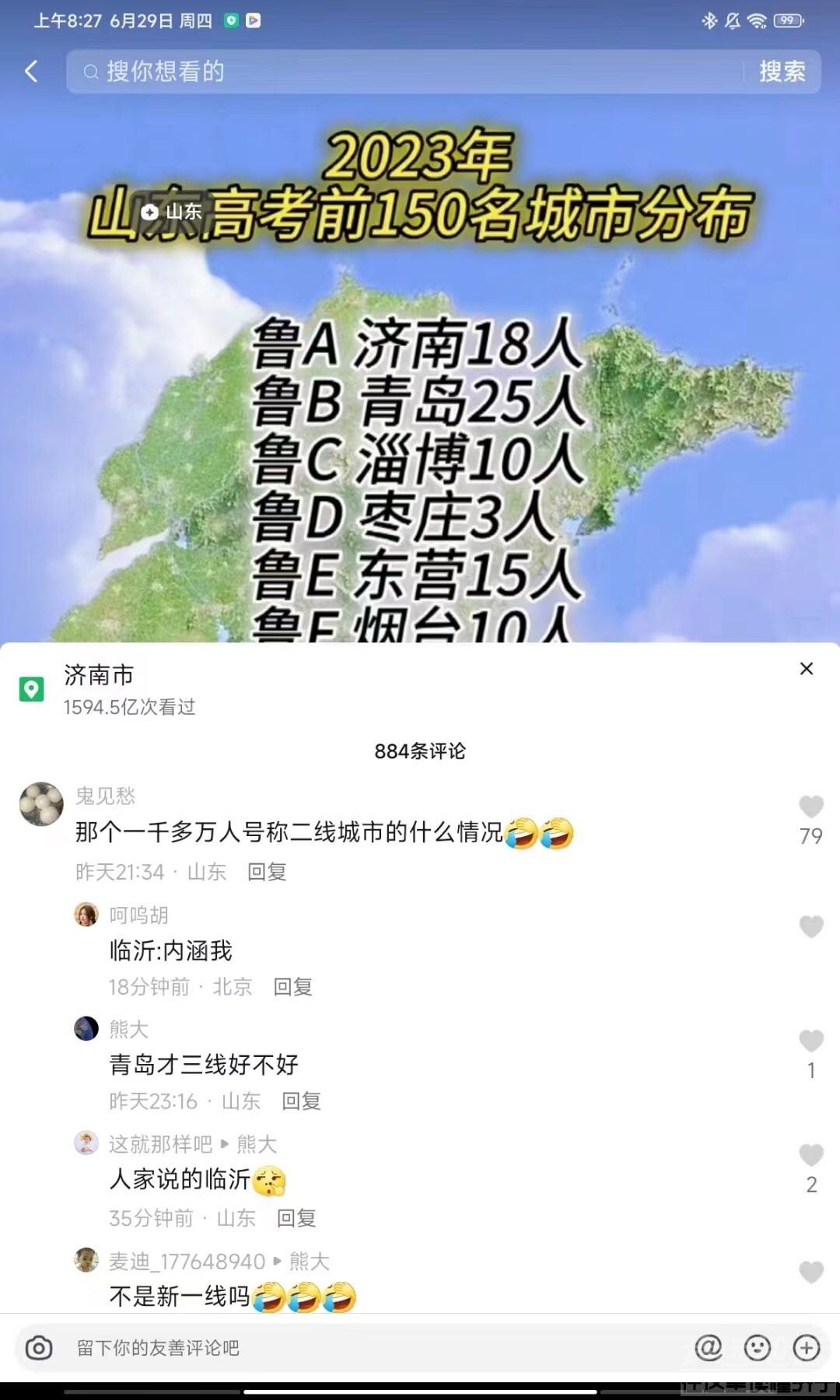Tap the green location pin icon
The image size is (840, 1400).
tap(31, 689)
